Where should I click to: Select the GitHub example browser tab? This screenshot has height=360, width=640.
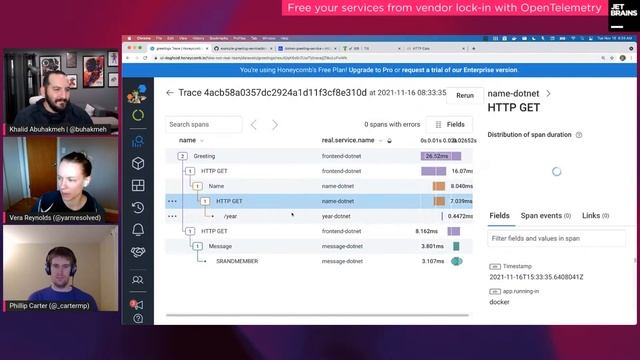coord(243,48)
